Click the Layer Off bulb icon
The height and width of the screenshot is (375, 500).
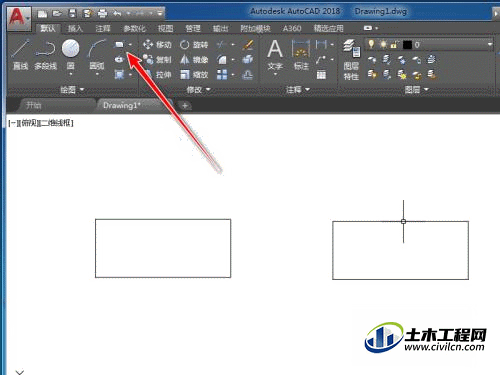pyautogui.click(x=372, y=60)
